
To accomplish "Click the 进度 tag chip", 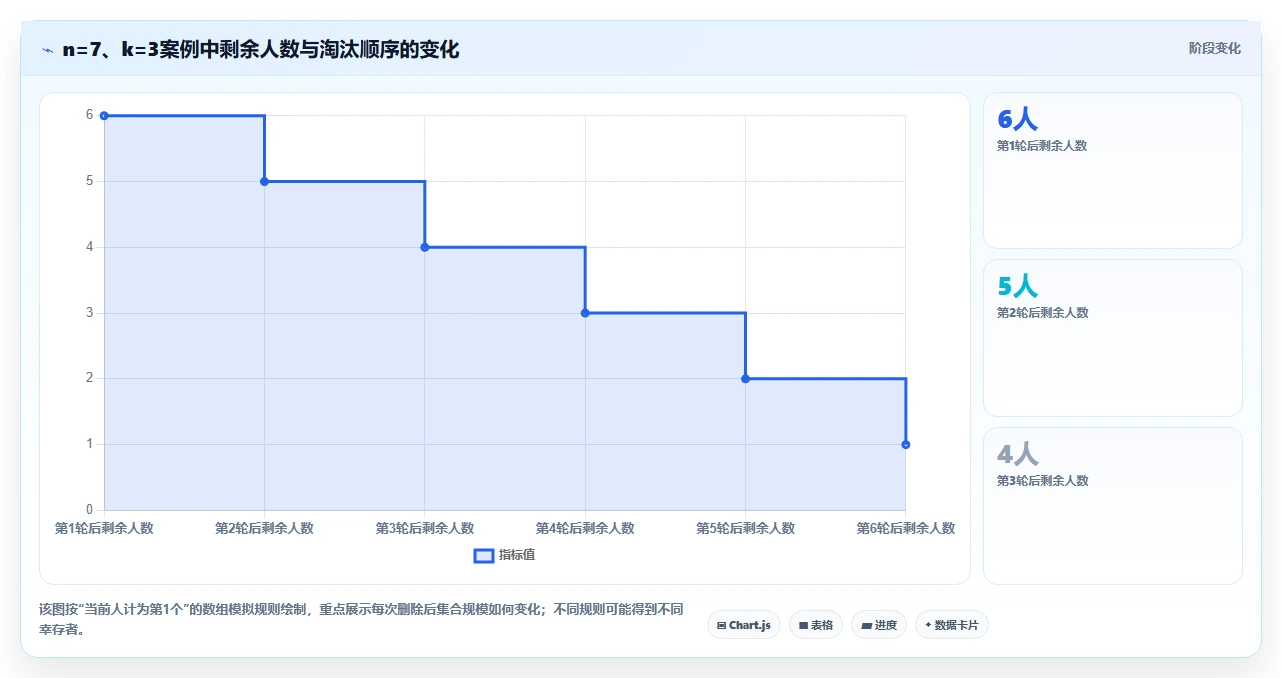I will [879, 625].
